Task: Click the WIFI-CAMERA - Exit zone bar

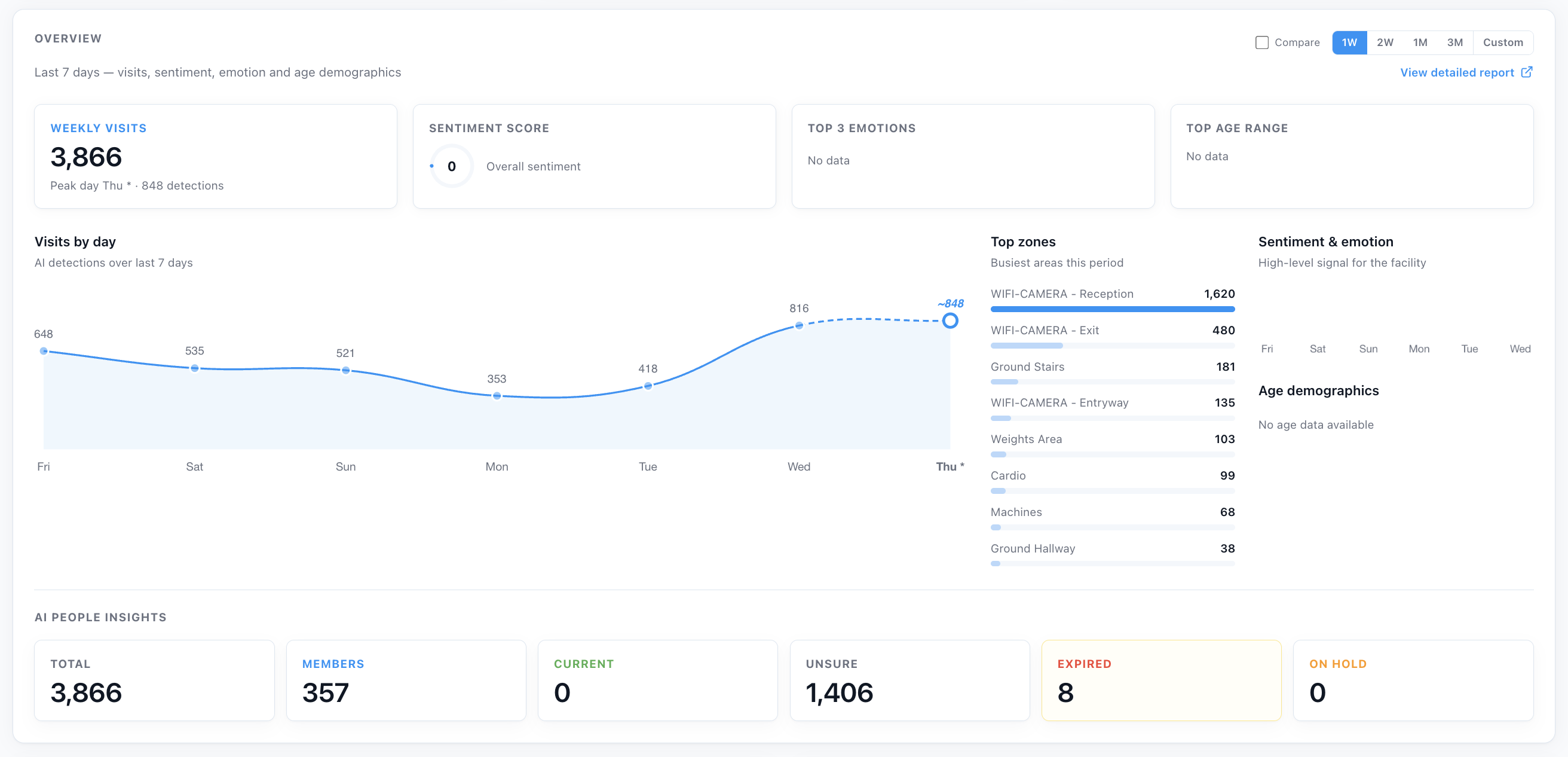Action: click(x=1112, y=345)
